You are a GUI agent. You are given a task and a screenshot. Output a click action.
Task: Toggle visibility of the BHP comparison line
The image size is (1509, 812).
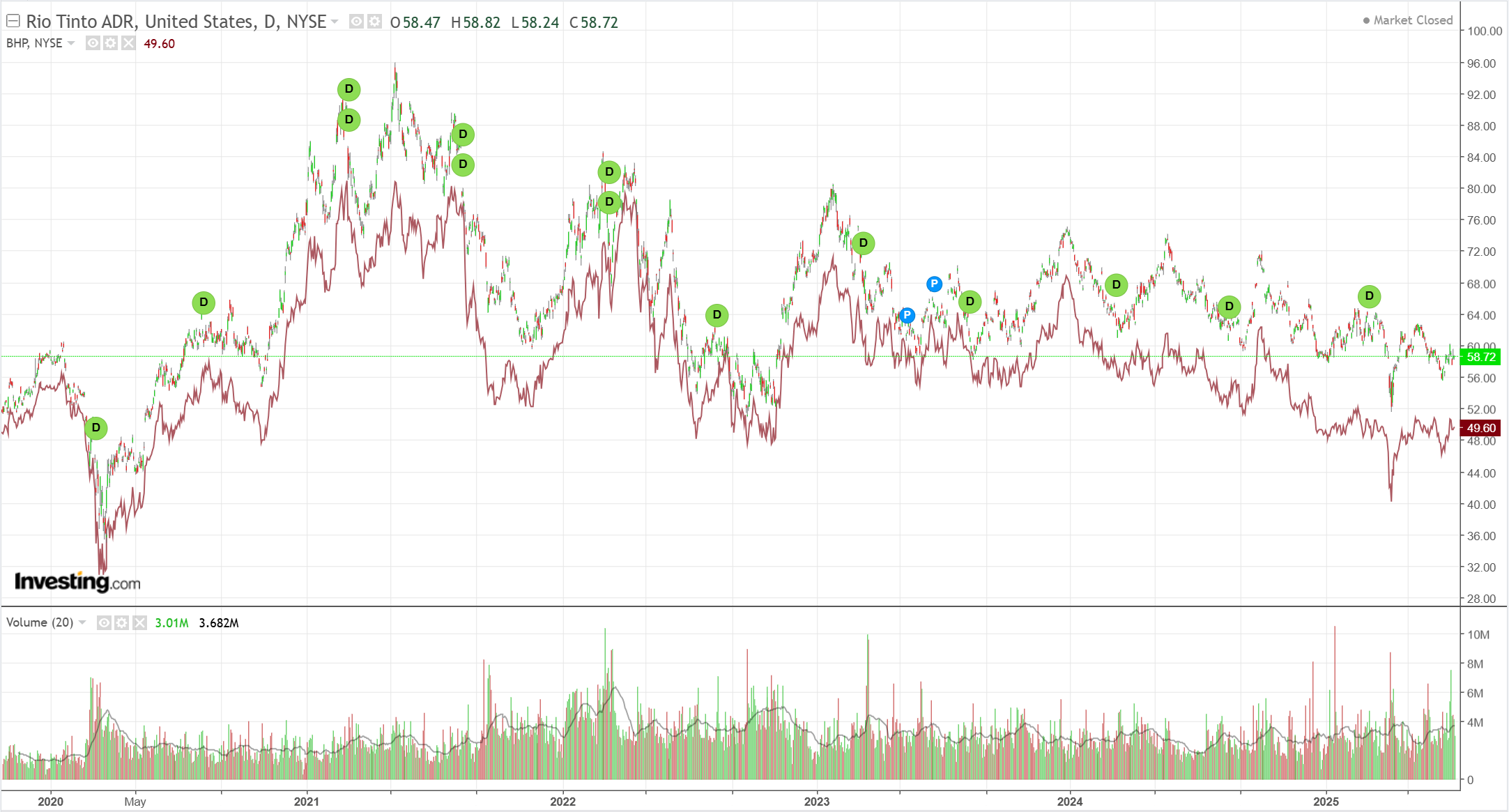pos(93,43)
